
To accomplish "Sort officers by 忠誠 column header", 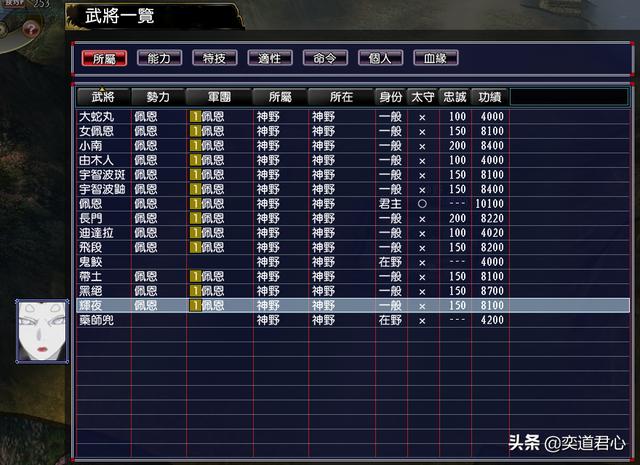I will [x=455, y=97].
